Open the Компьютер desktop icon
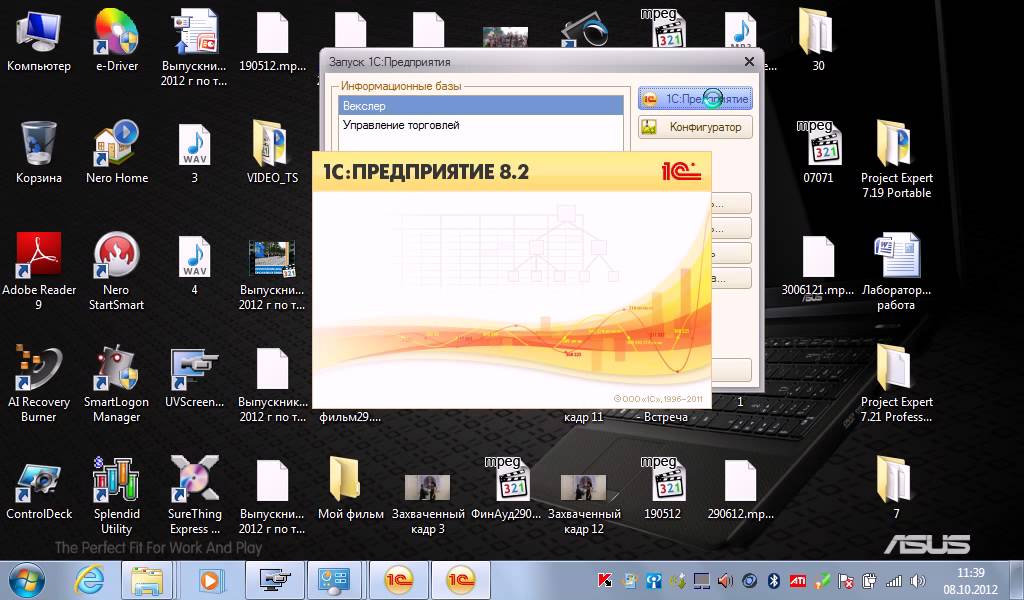This screenshot has height=600, width=1024. tap(39, 40)
